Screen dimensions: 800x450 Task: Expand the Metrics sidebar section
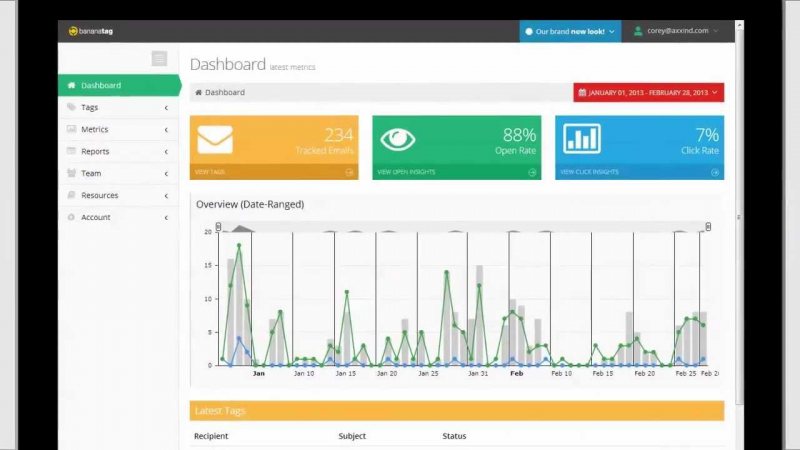point(118,129)
